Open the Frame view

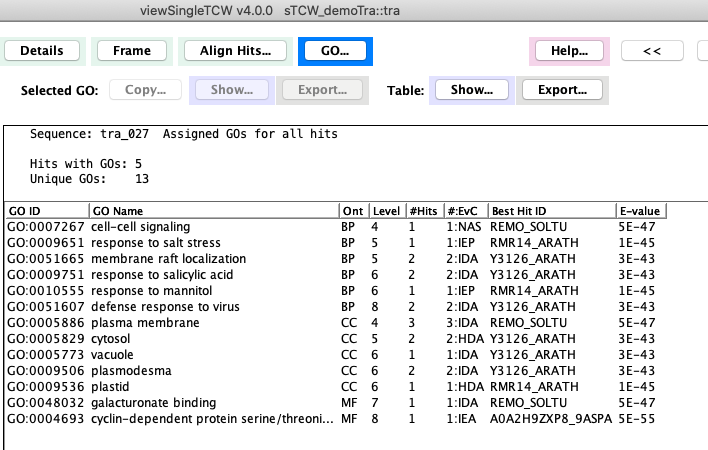(132, 51)
